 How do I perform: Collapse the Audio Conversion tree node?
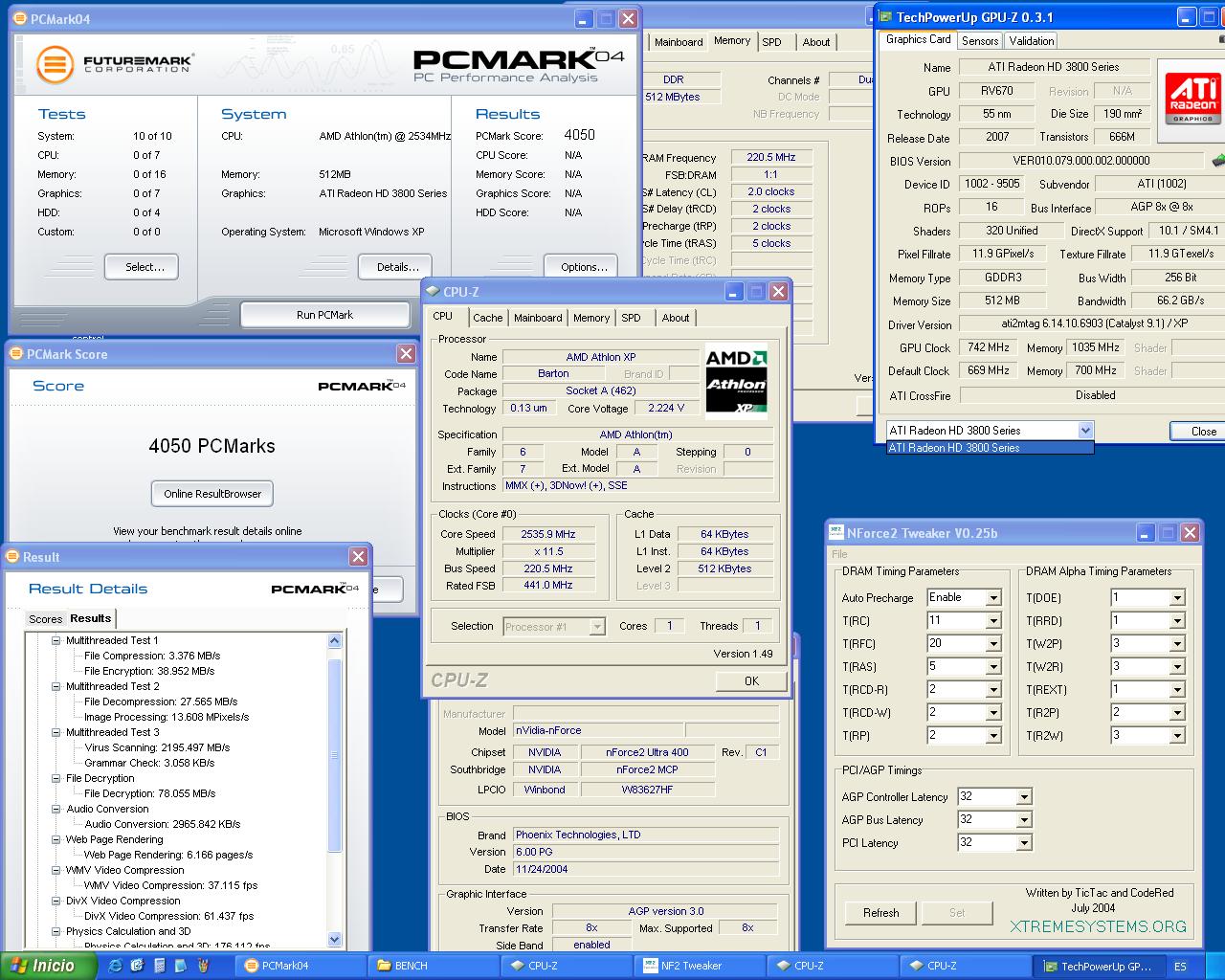[x=56, y=809]
